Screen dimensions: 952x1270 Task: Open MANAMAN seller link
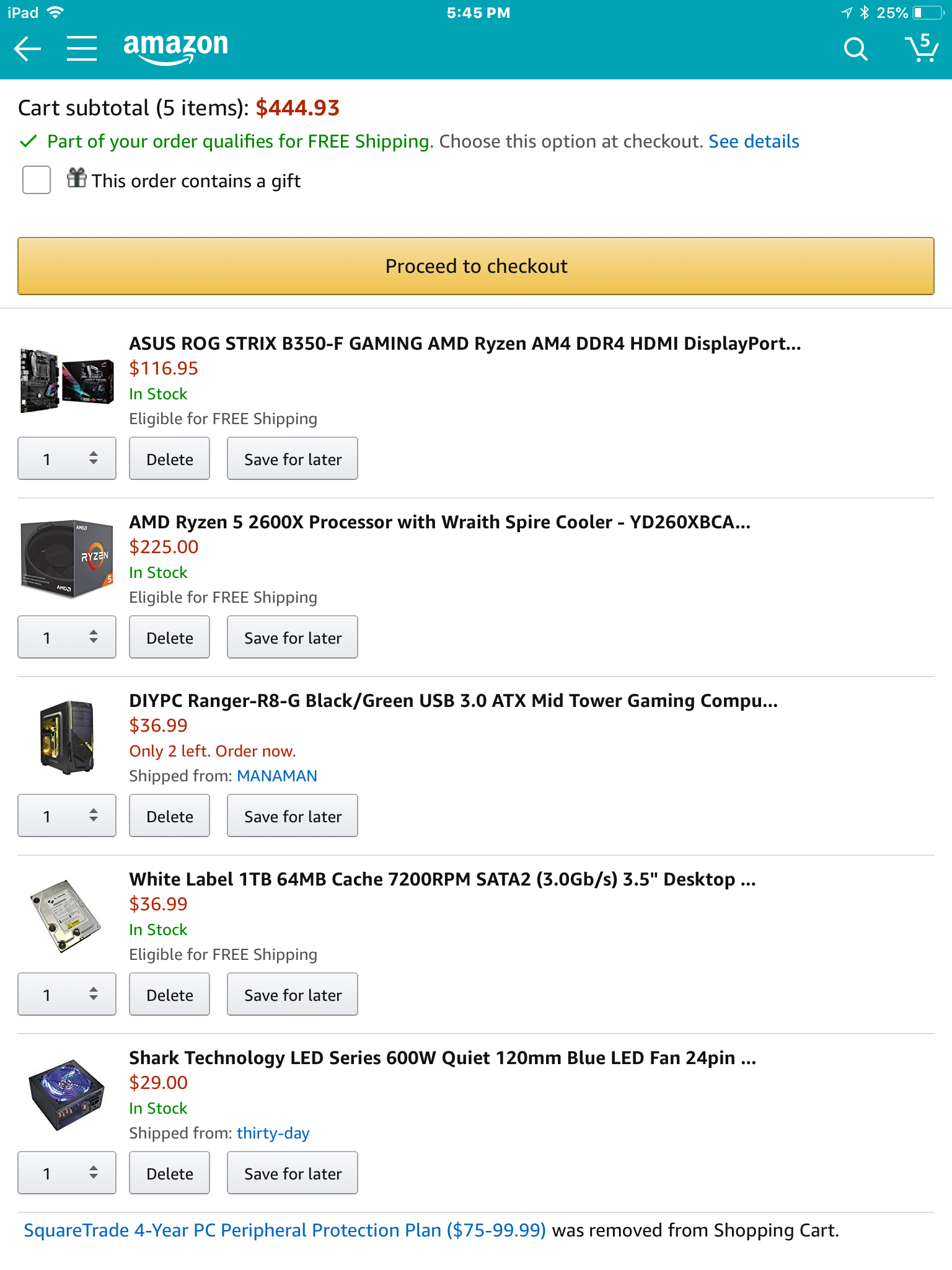(x=277, y=776)
